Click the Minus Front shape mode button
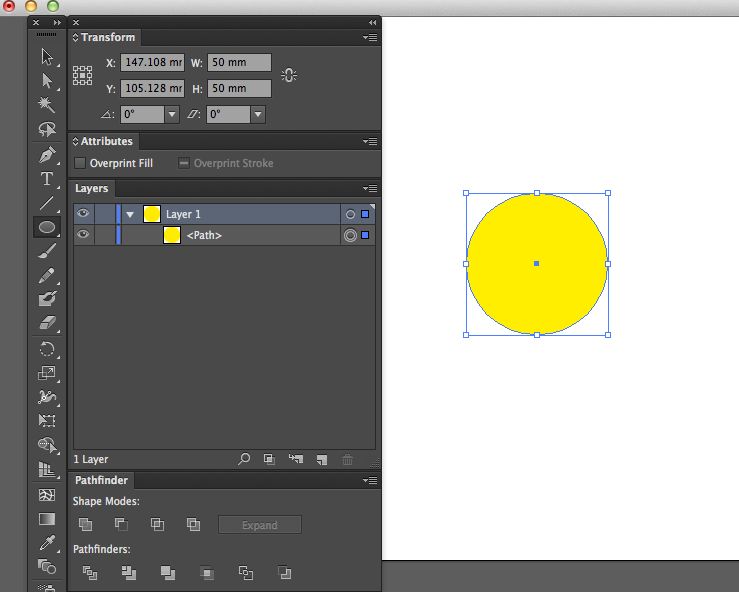 (x=121, y=524)
